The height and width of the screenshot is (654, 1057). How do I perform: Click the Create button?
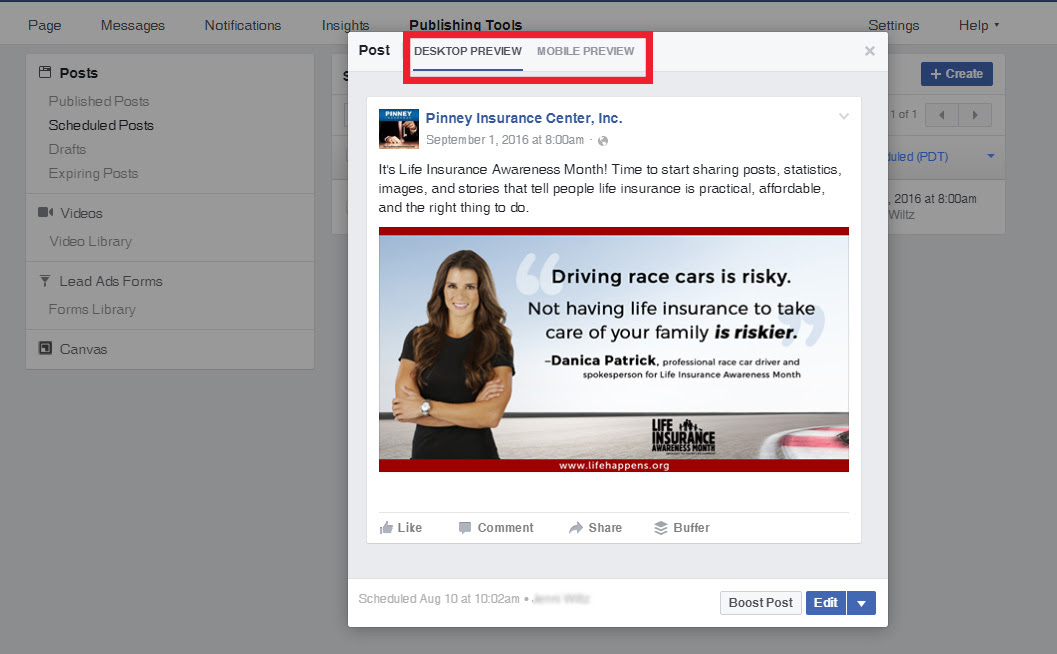957,73
